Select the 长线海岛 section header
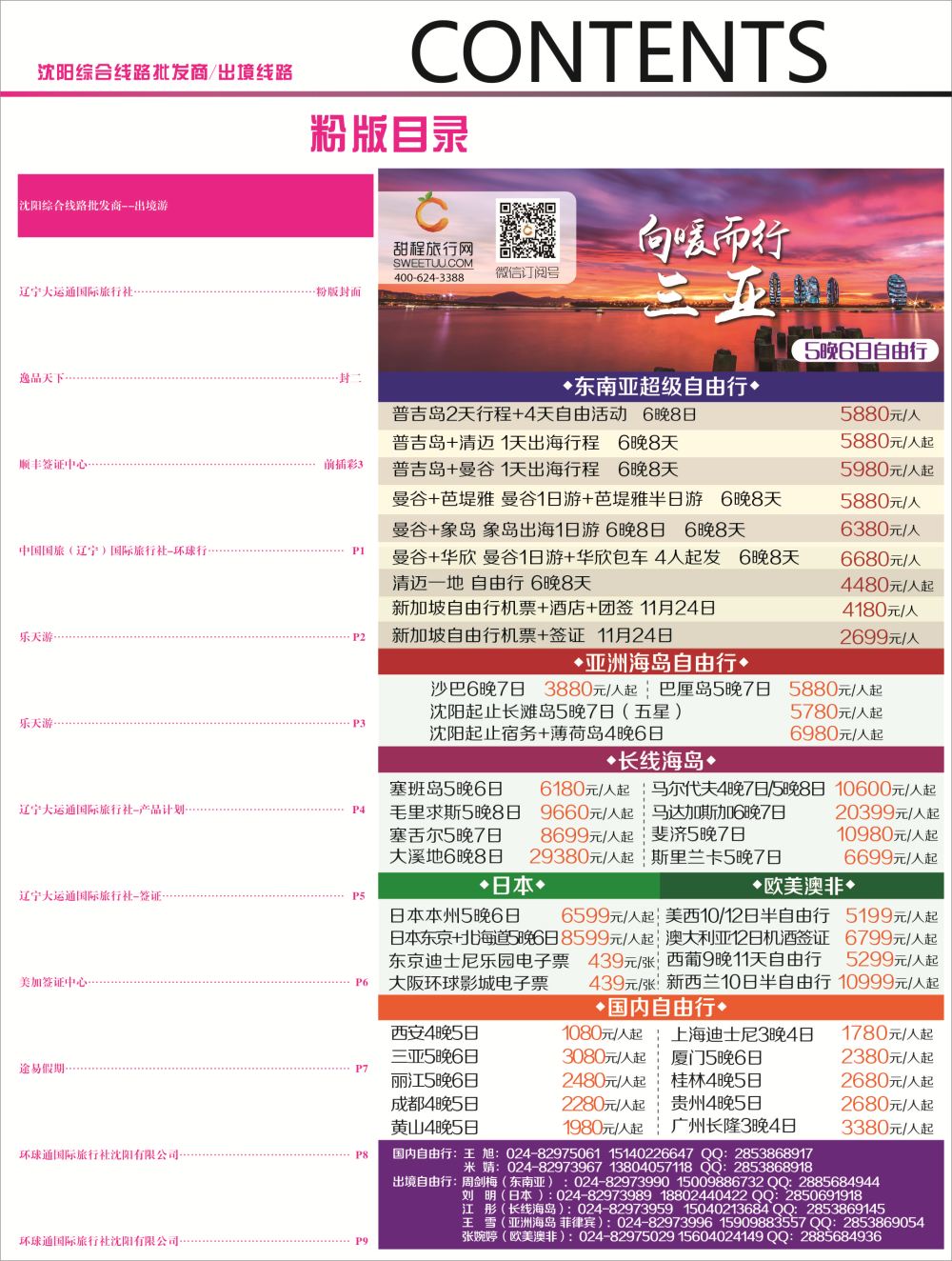Viewport: 952px width, 1261px height. click(x=661, y=760)
